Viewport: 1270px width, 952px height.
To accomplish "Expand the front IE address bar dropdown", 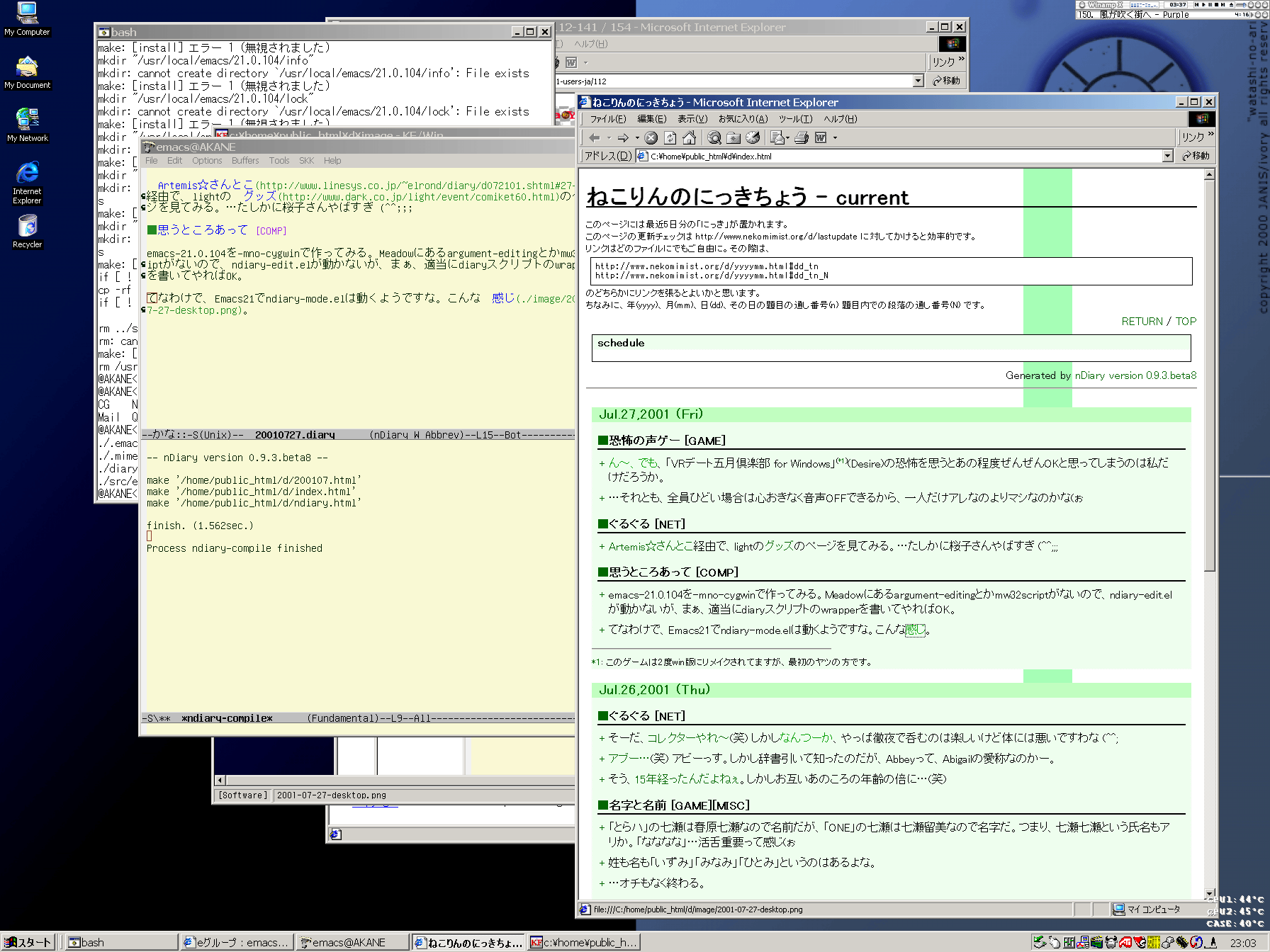I will click(1168, 156).
